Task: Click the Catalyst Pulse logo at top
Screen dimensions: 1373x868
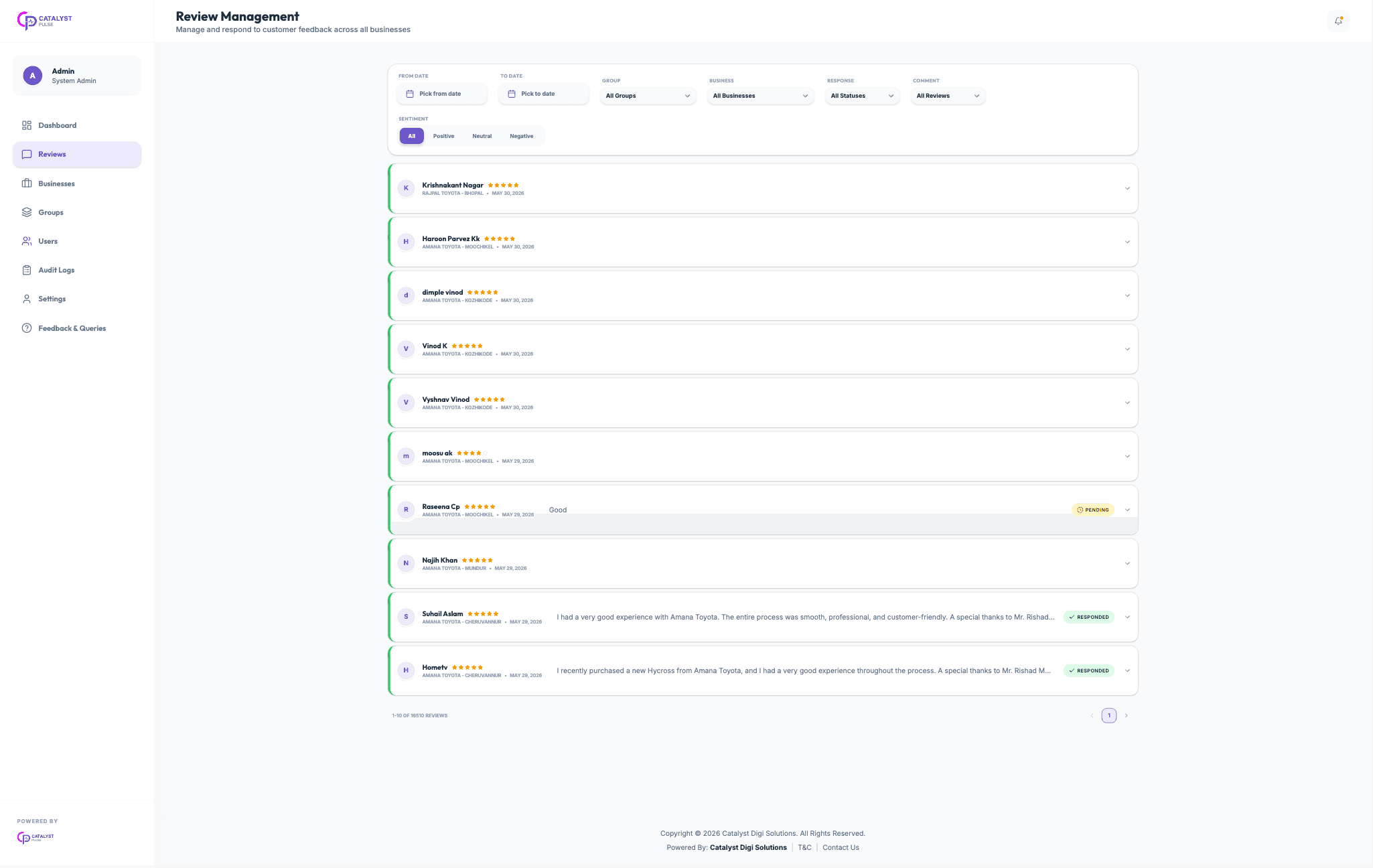Action: coord(45,21)
